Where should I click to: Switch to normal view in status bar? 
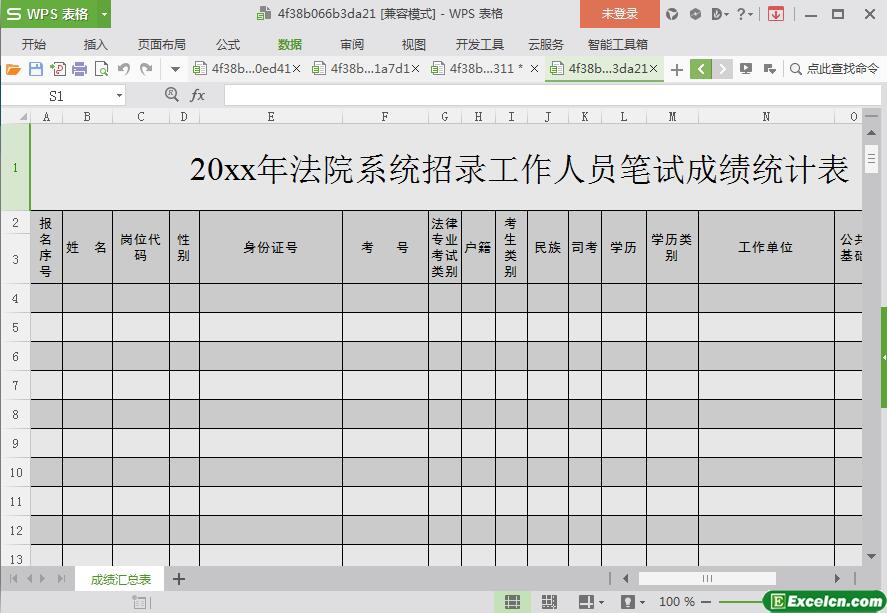coord(512,602)
